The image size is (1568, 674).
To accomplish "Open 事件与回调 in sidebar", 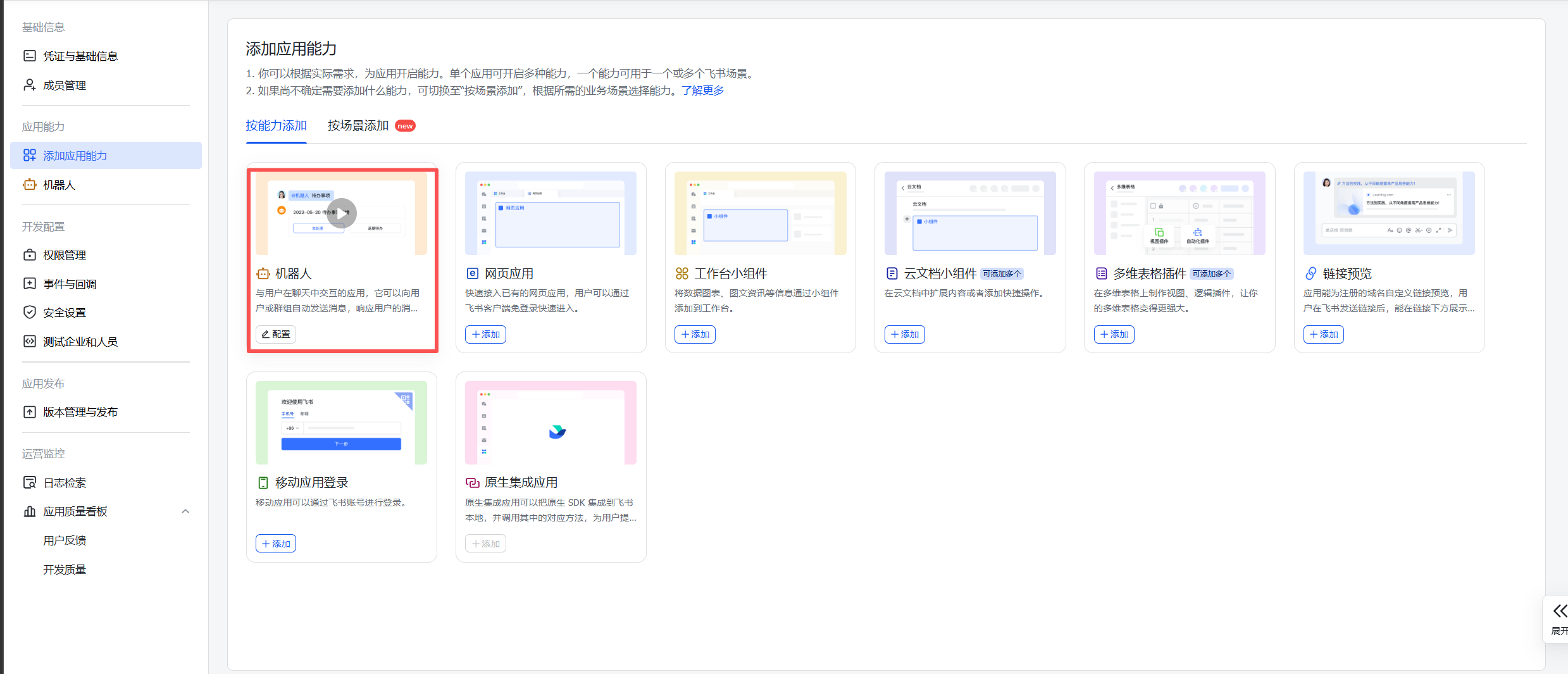I will pos(106,284).
